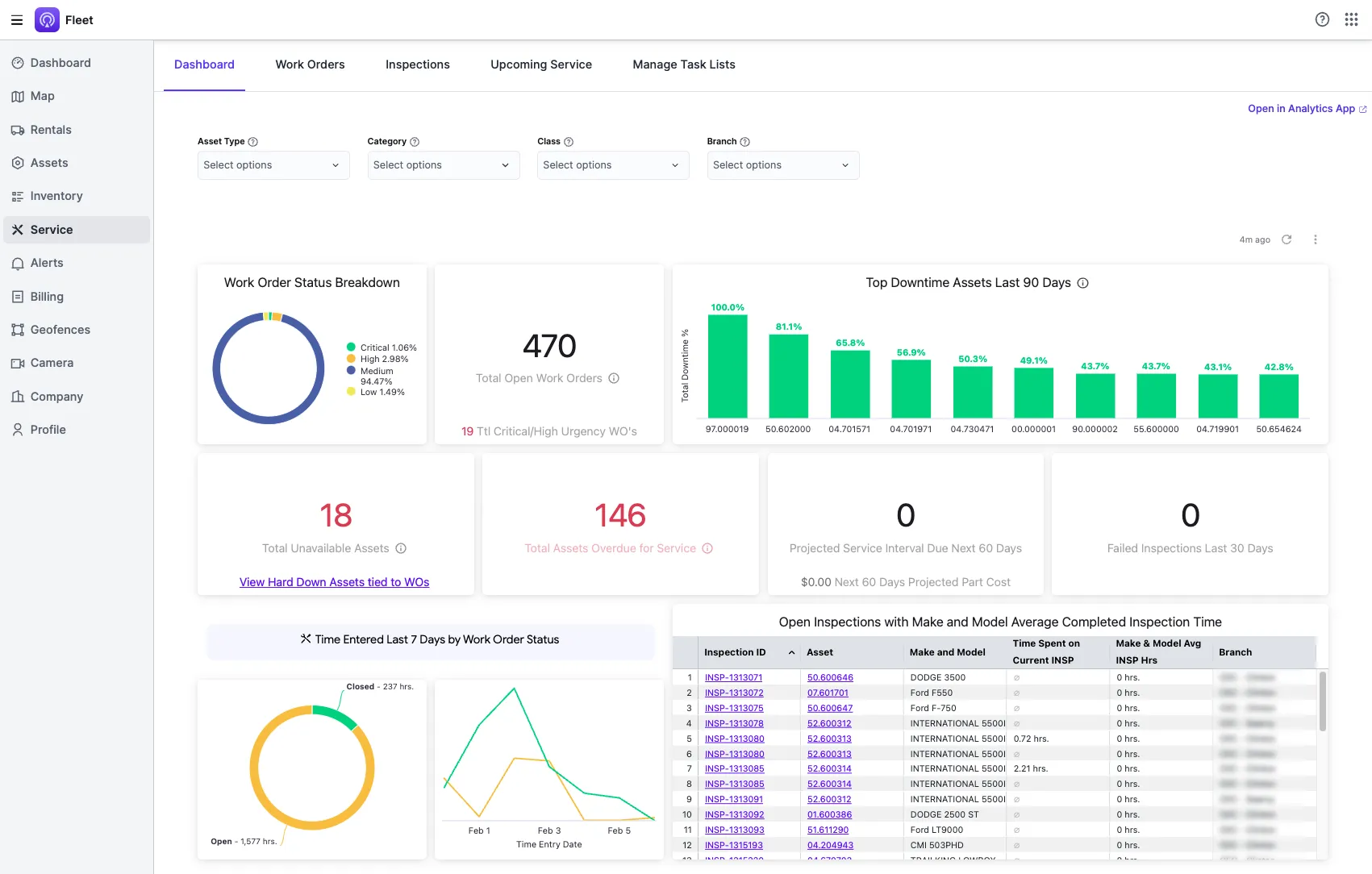Open the apps grid icon
1372x874 pixels.
1351,20
